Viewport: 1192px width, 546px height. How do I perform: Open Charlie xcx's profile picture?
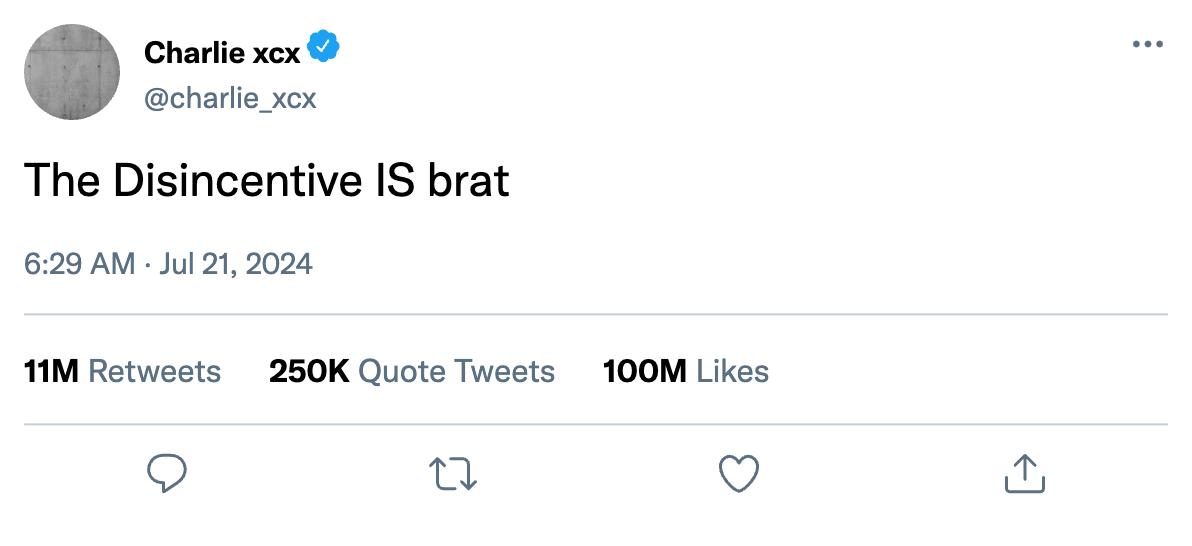tap(72, 72)
